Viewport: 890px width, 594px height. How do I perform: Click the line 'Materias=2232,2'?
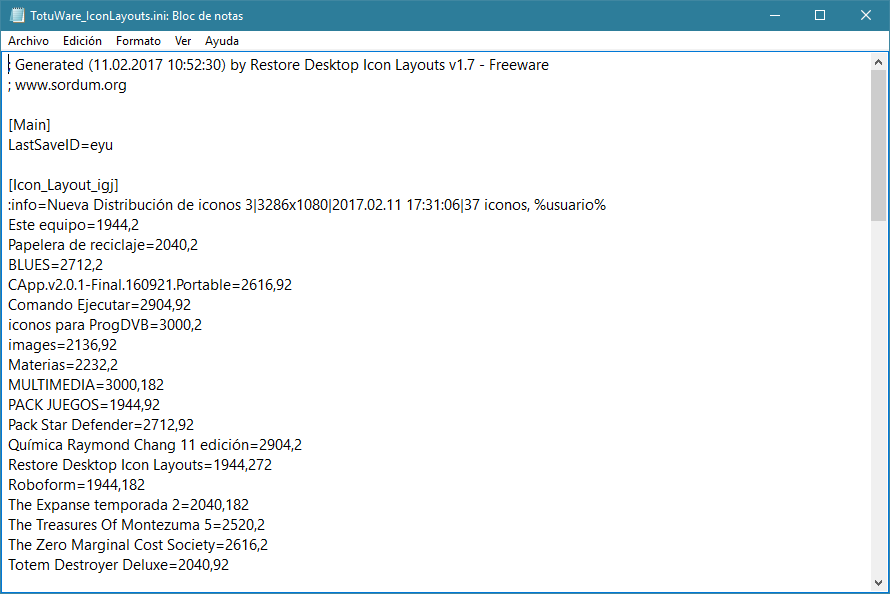pyautogui.click(x=63, y=365)
